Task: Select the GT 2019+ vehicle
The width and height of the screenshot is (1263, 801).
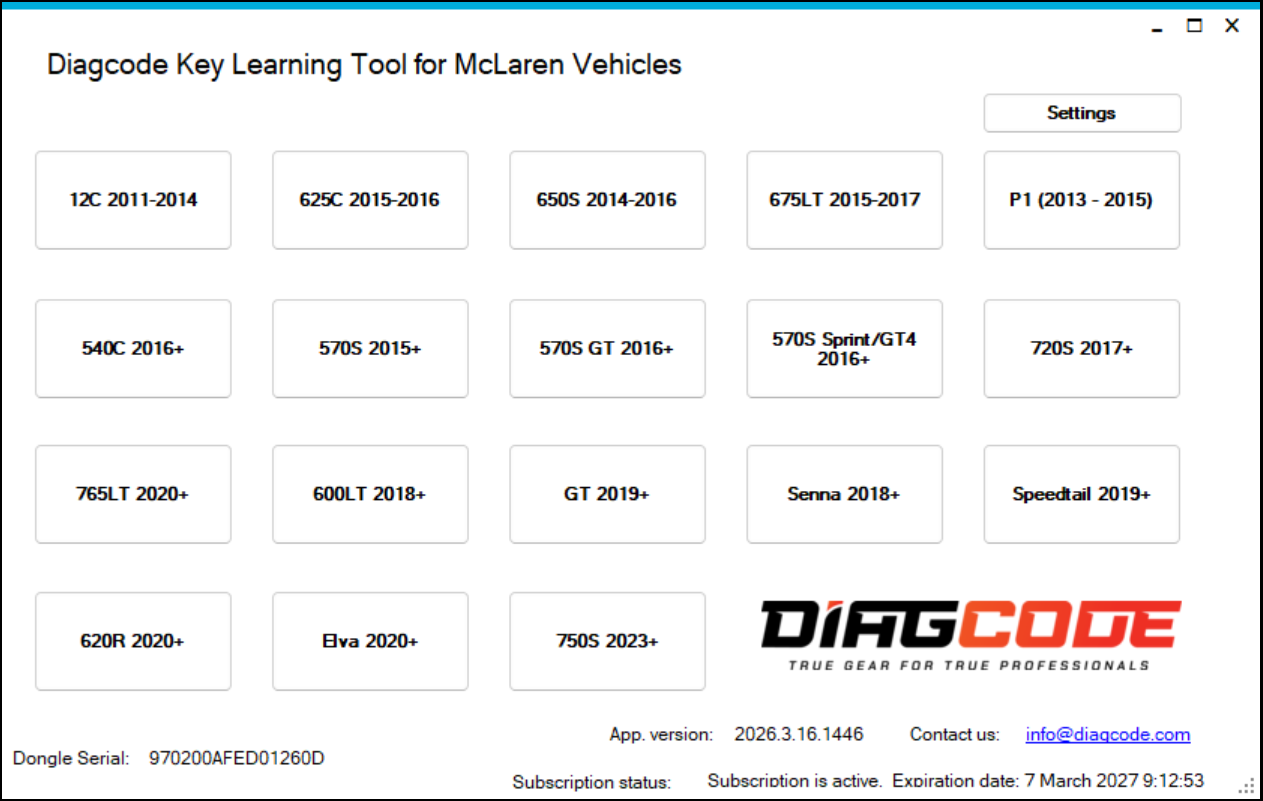Action: tap(607, 493)
